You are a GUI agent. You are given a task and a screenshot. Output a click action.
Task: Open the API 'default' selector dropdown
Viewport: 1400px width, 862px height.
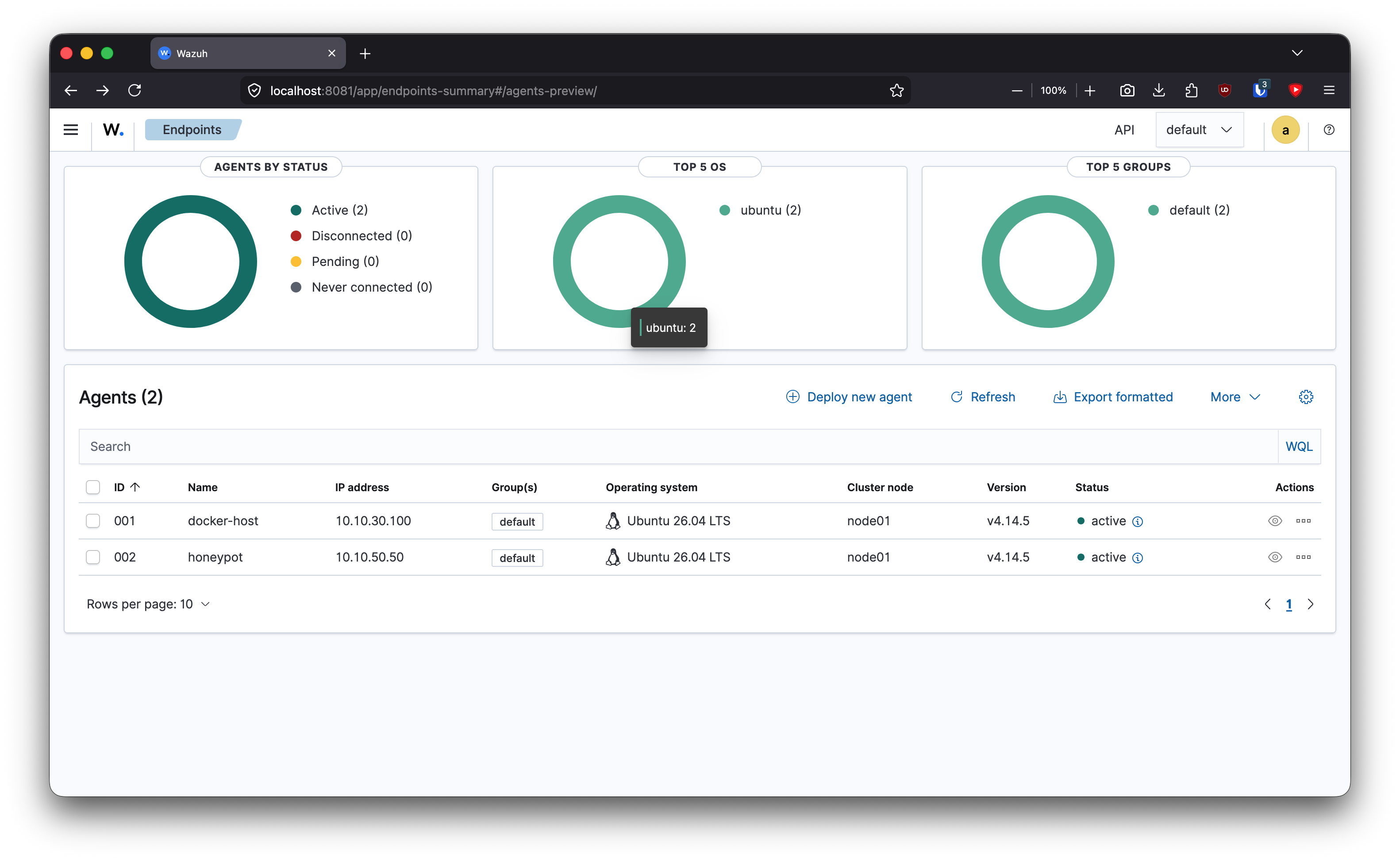pos(1200,130)
